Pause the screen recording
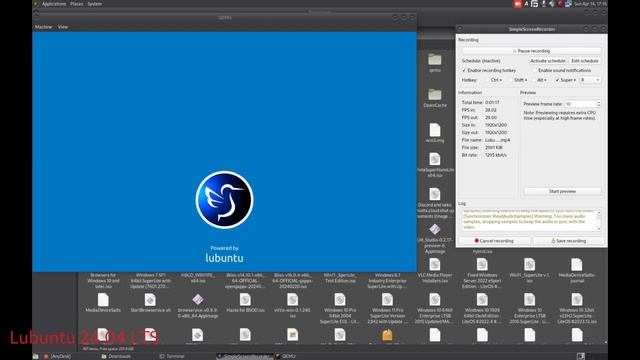This screenshot has height=360, width=640. (531, 51)
